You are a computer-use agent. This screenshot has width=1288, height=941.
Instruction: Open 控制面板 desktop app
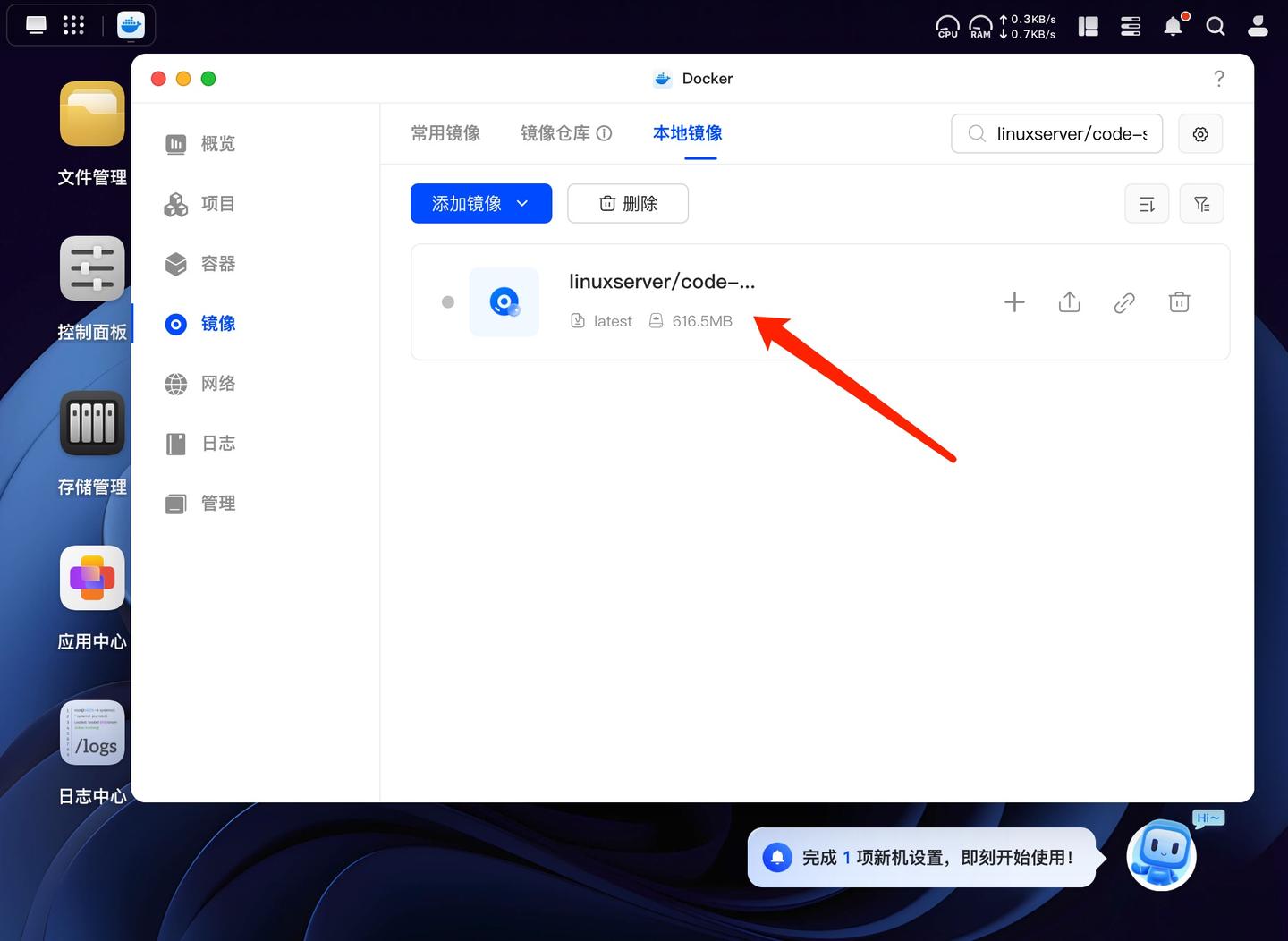(x=92, y=268)
